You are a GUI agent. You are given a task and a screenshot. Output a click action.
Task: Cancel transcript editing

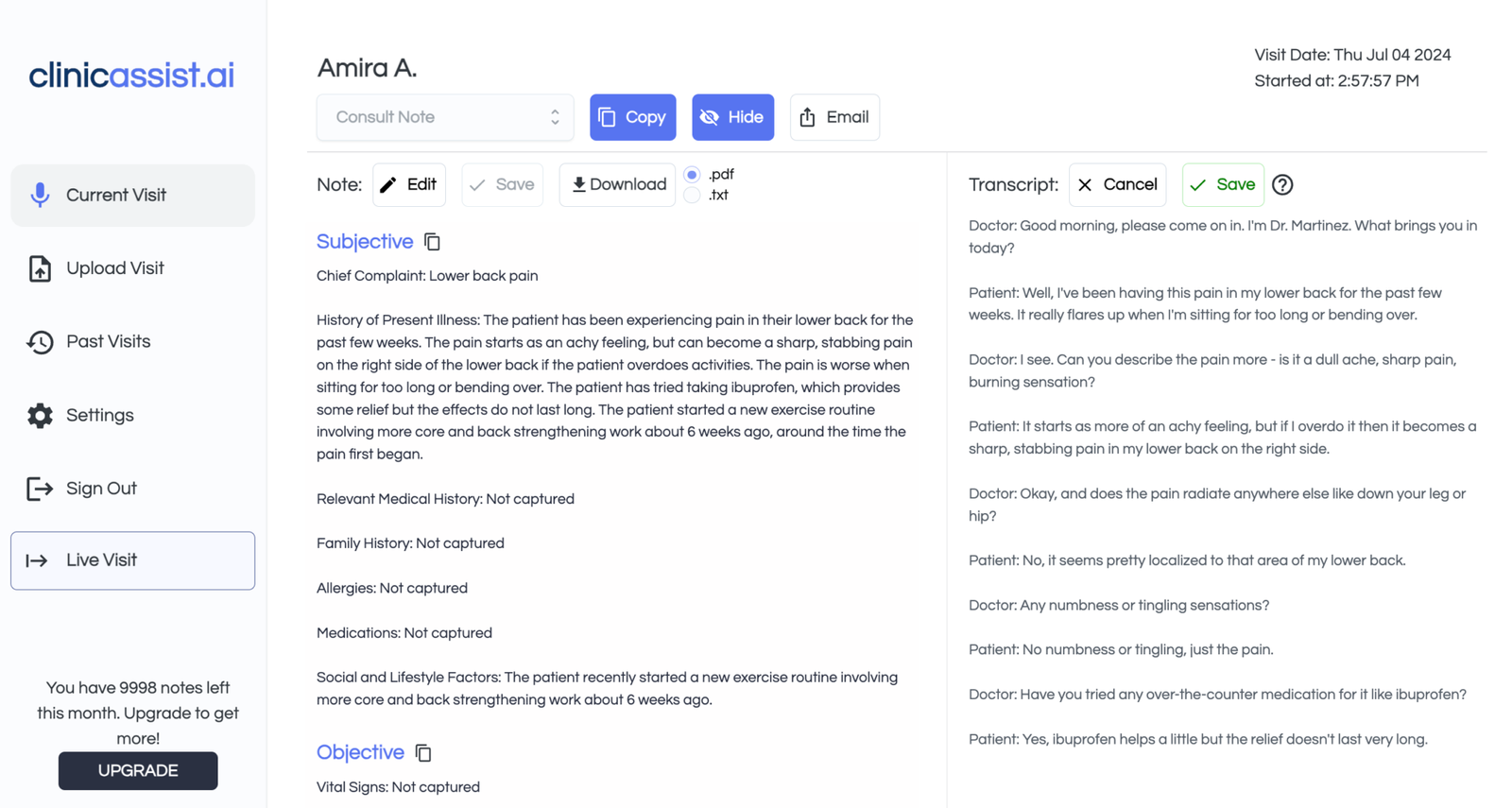(x=1117, y=184)
